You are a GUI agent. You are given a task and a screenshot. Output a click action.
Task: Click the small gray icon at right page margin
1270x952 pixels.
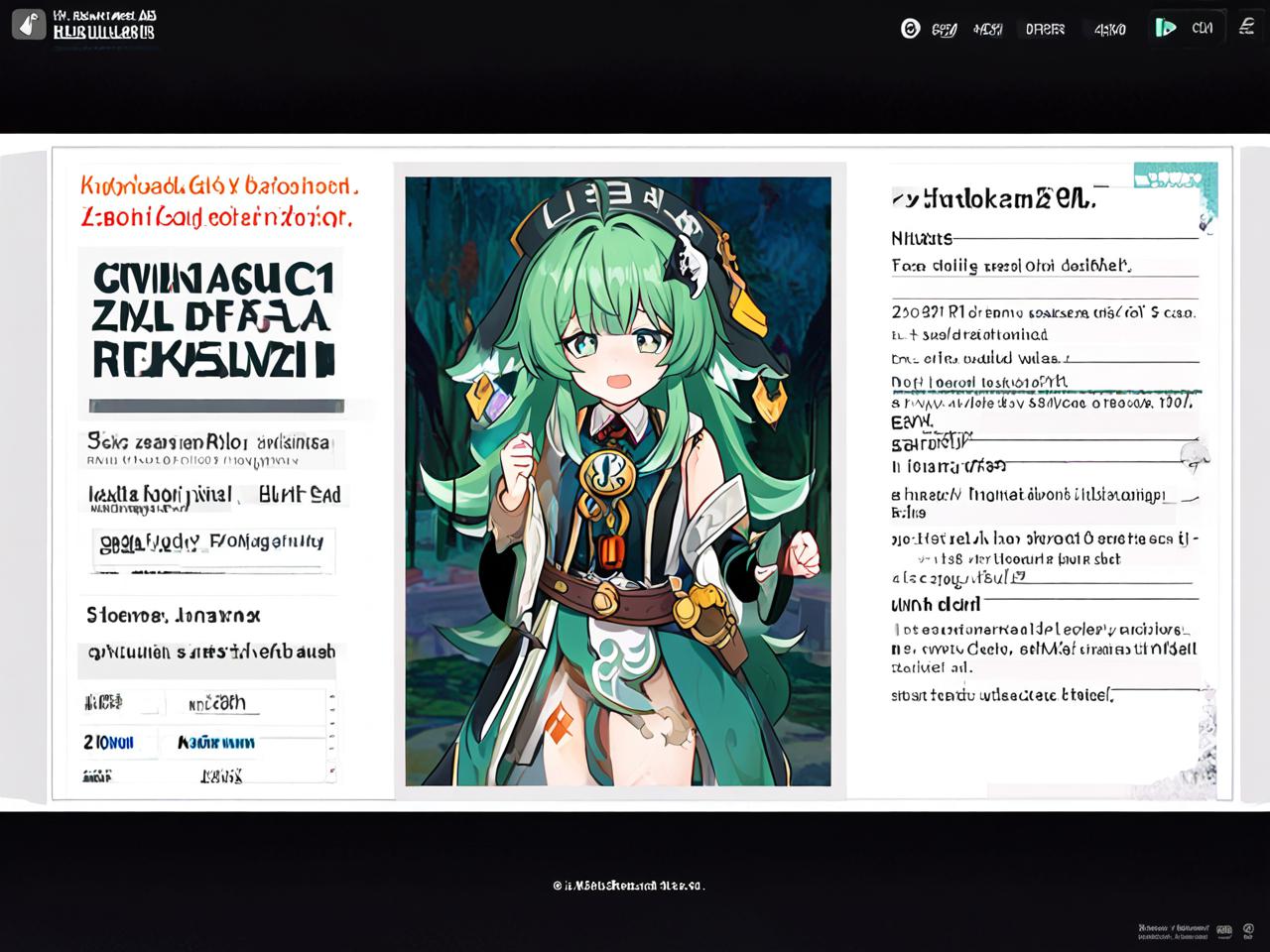(x=1195, y=455)
